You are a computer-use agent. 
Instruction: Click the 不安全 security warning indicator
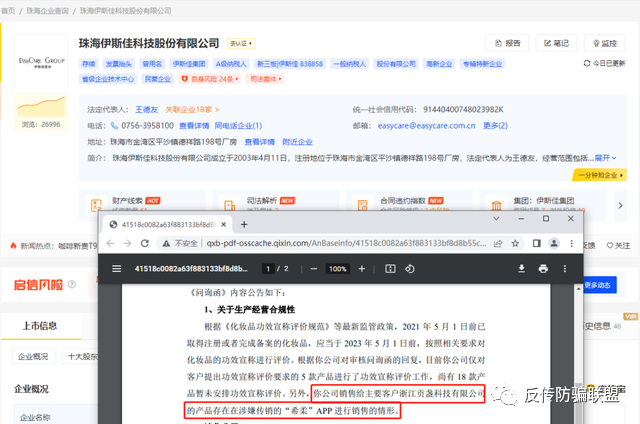[180, 244]
